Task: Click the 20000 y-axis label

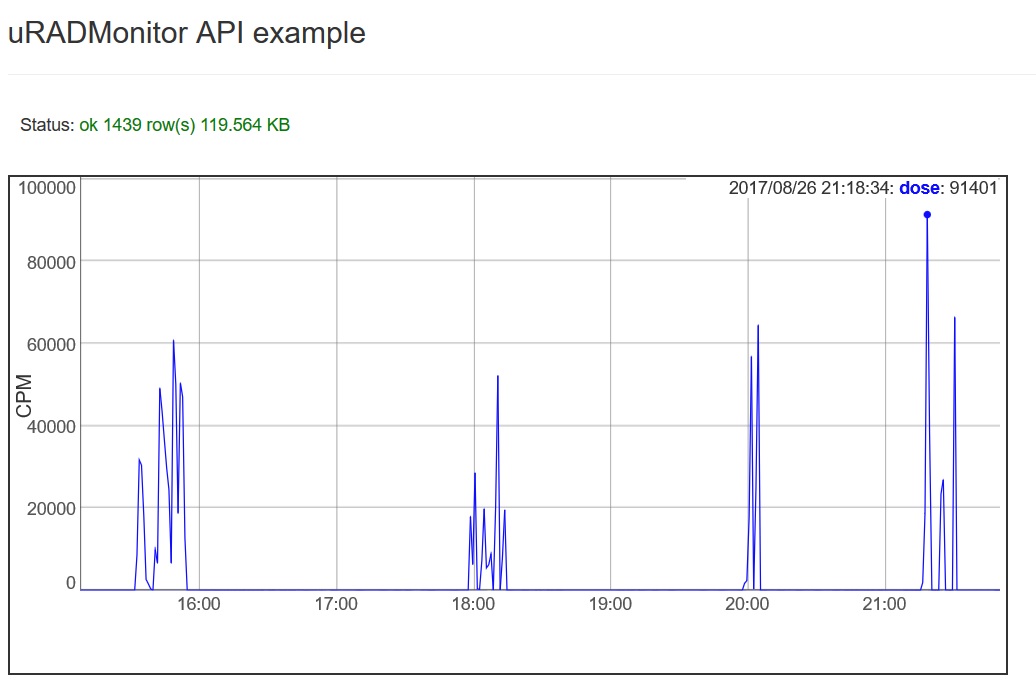Action: click(52, 508)
